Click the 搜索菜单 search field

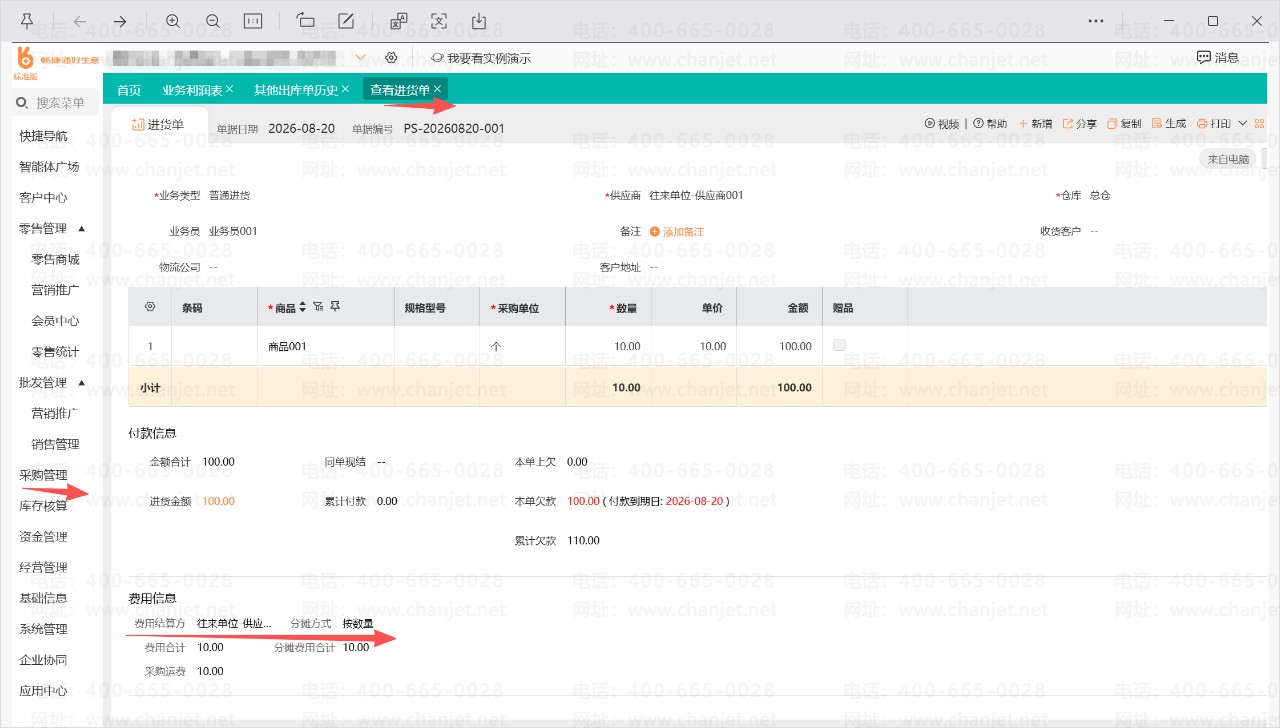coord(57,103)
